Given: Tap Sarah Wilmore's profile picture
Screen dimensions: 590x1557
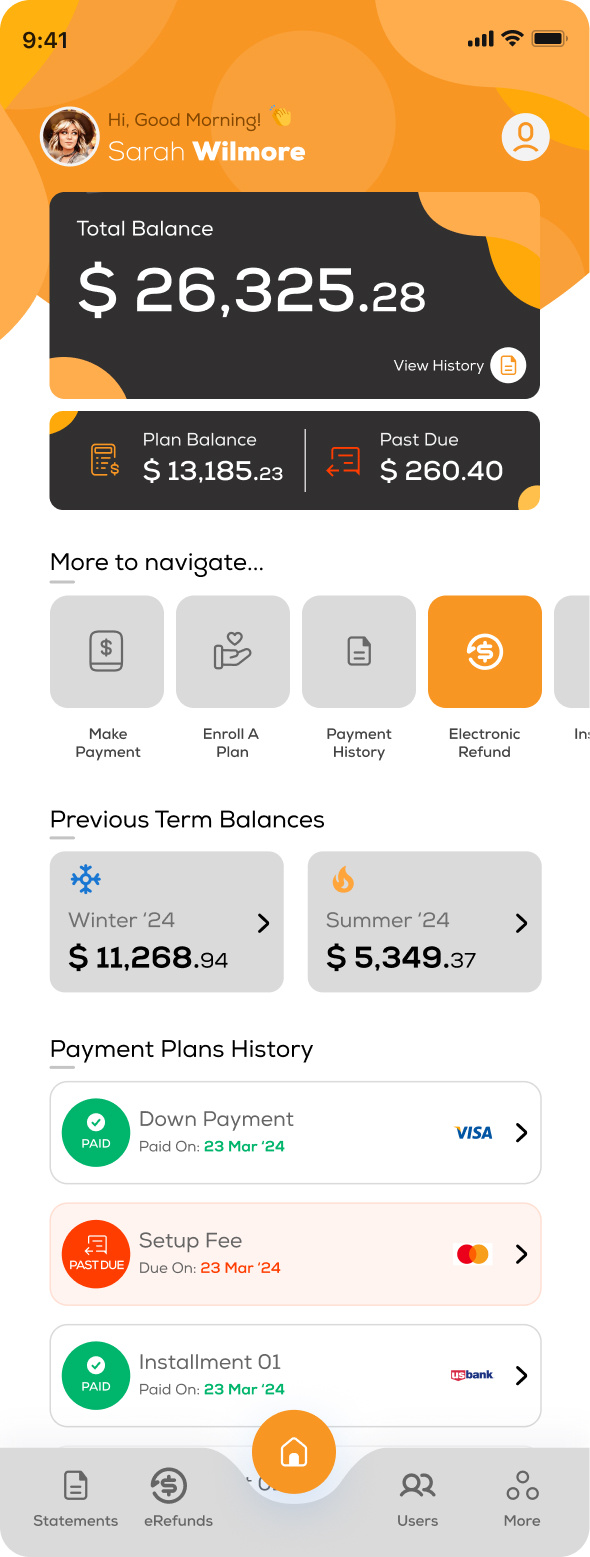Looking at the screenshot, I should point(70,136).
